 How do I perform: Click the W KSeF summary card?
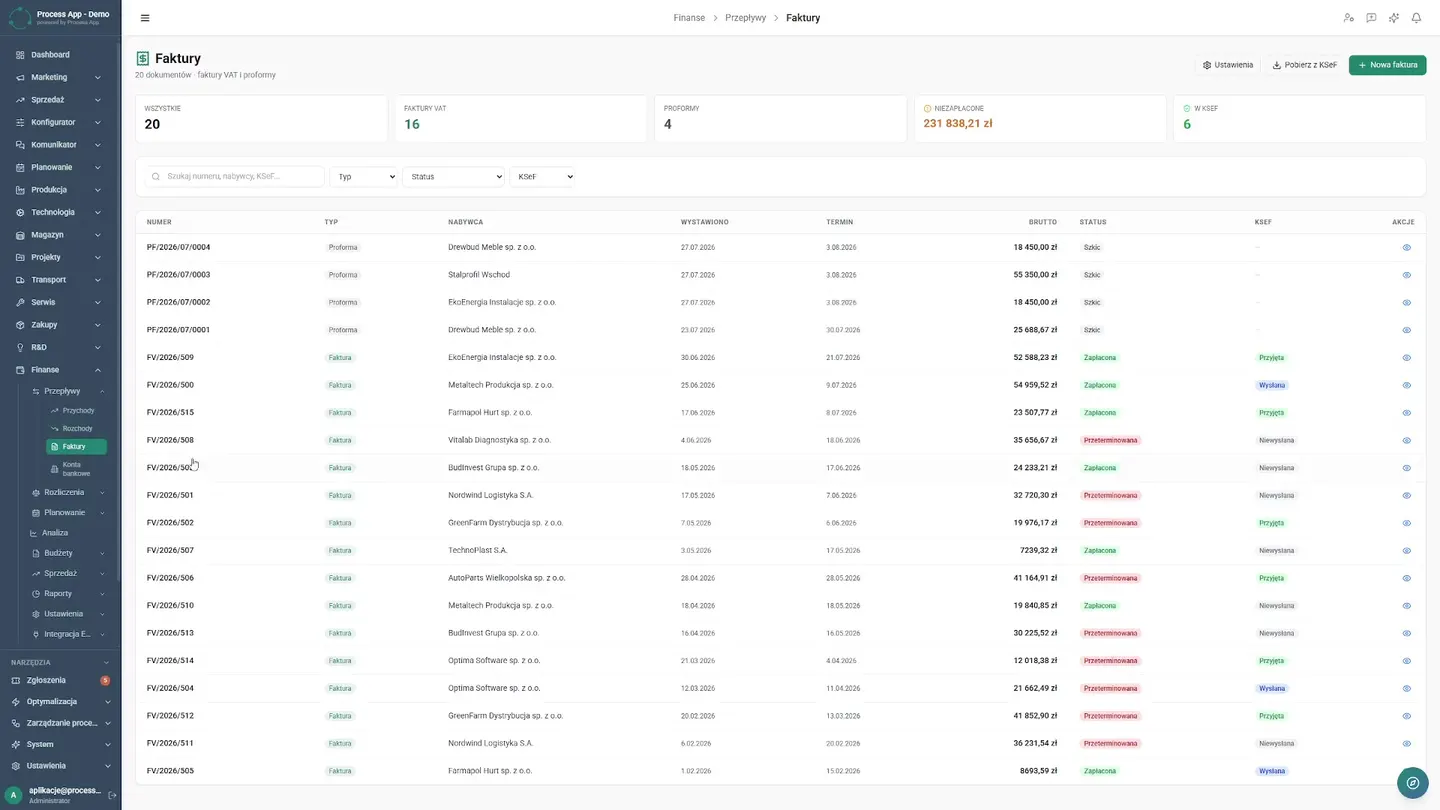1299,118
